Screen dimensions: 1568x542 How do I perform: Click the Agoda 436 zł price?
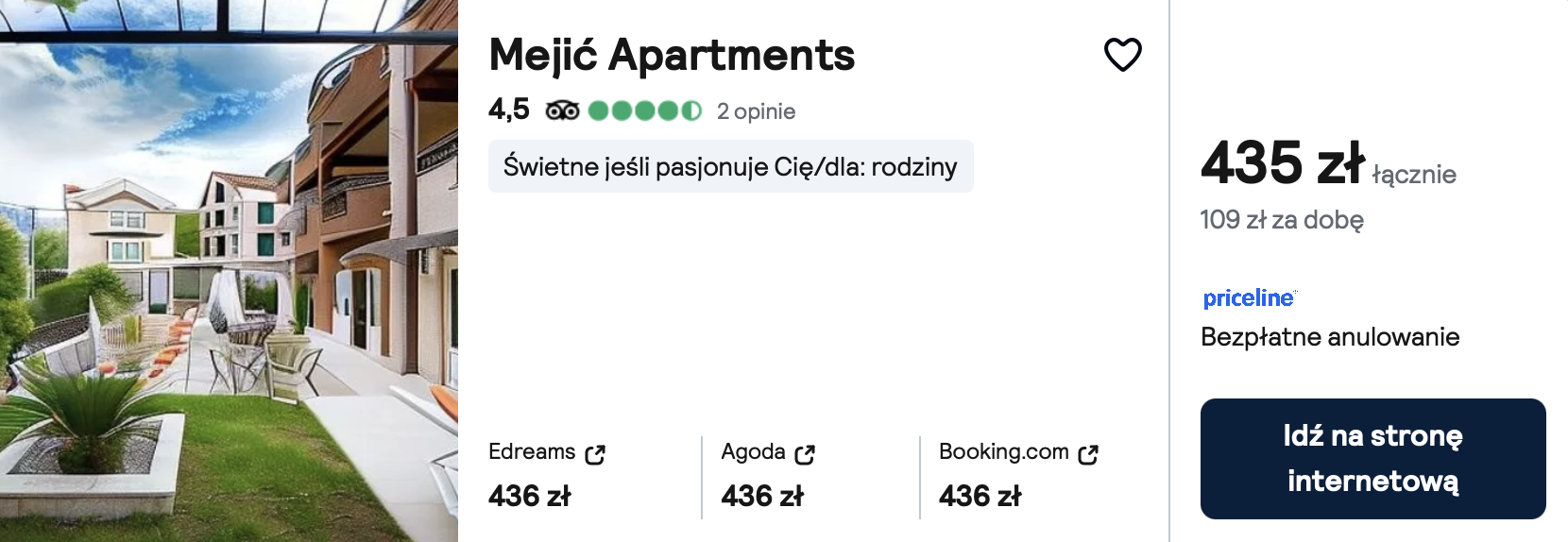(762, 496)
